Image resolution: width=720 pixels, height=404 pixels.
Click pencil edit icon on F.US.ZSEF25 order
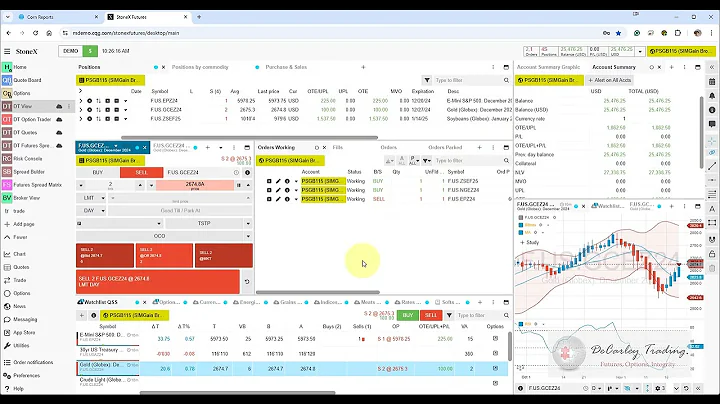(278, 181)
